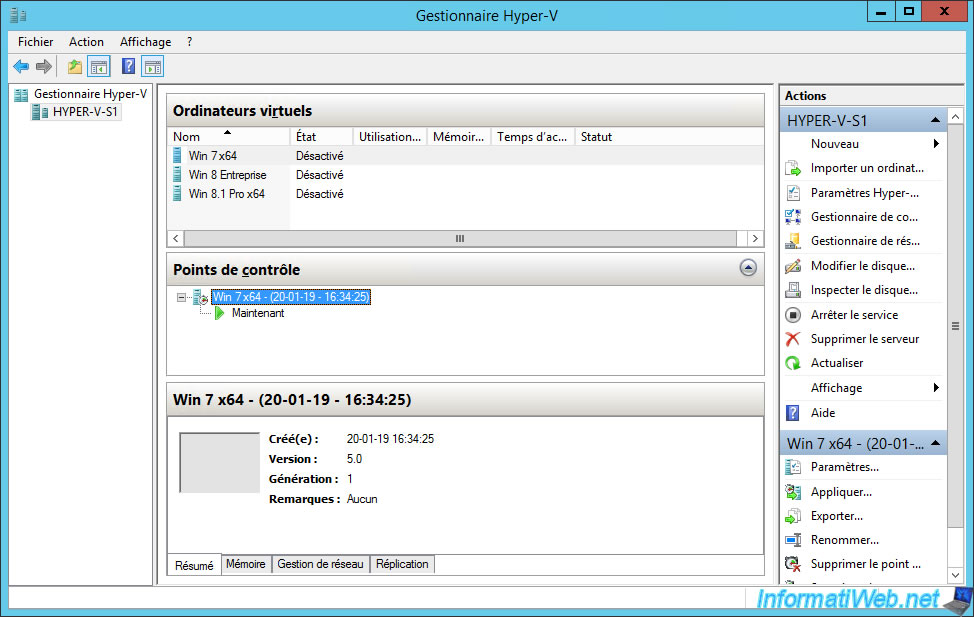Click the Win 8.1 Pro x64 VM icon
974x617 pixels.
177,194
